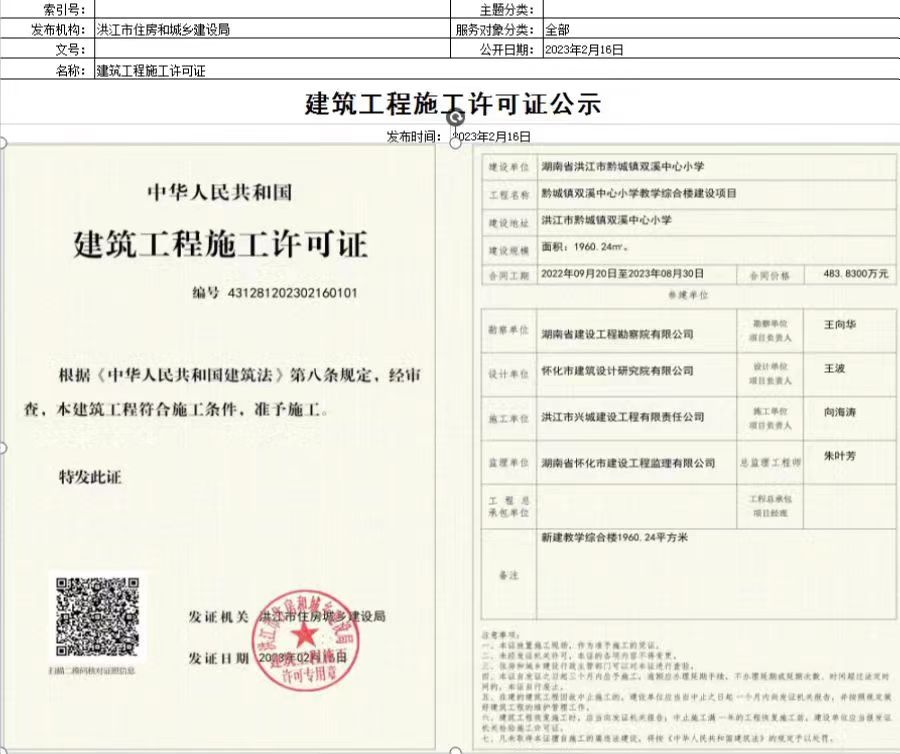The width and height of the screenshot is (900, 754).
Task: Click the 建设地址 value 洪江市黔城镇双溪中心小学
Action: pyautogui.click(x=606, y=220)
